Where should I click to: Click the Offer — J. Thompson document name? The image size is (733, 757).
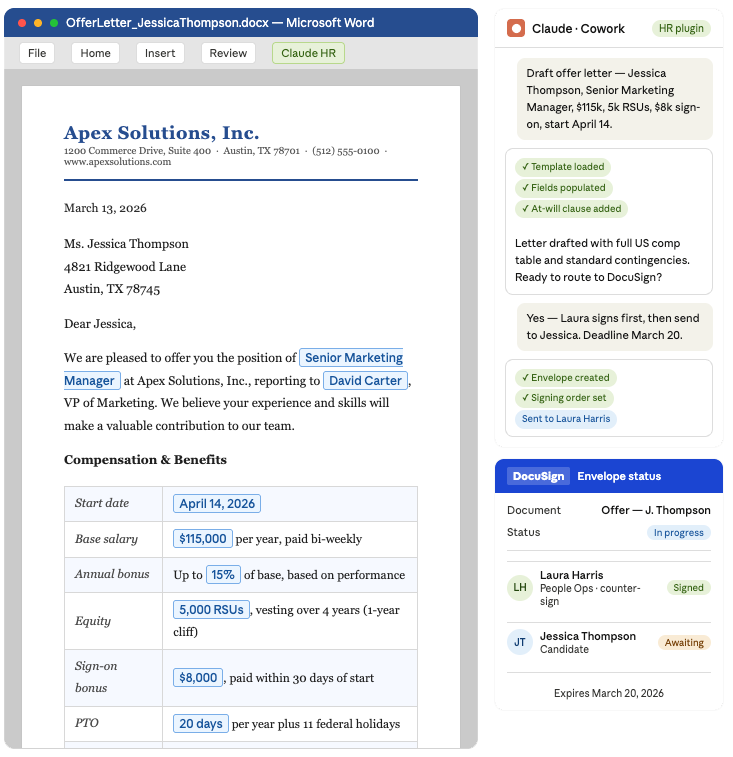pos(655,510)
